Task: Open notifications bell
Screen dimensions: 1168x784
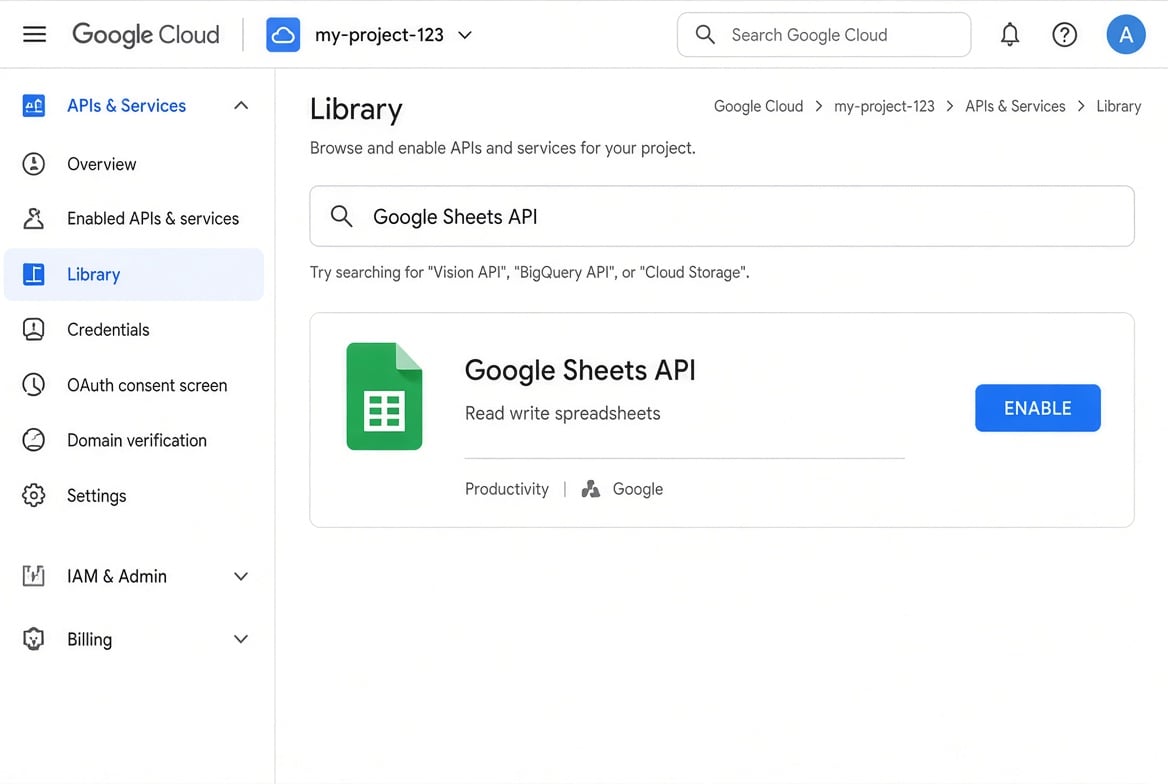Action: click(x=1009, y=34)
